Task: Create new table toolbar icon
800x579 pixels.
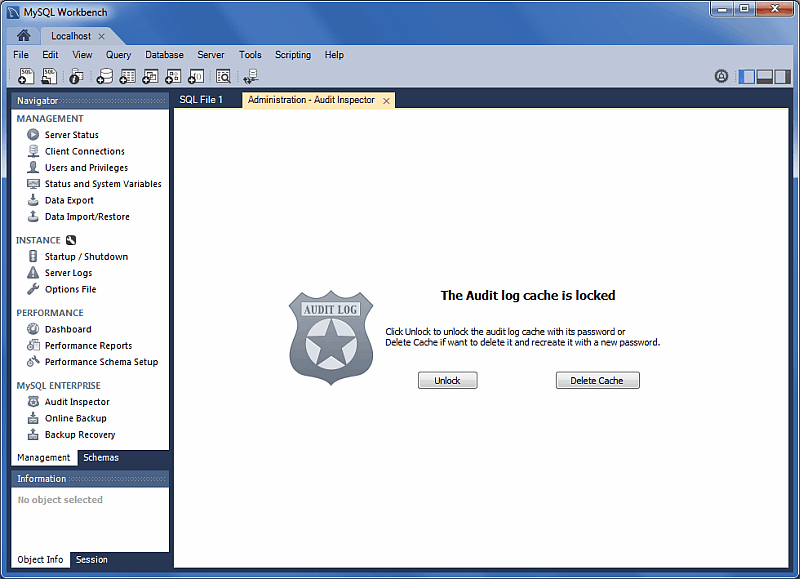Action: [x=127, y=76]
